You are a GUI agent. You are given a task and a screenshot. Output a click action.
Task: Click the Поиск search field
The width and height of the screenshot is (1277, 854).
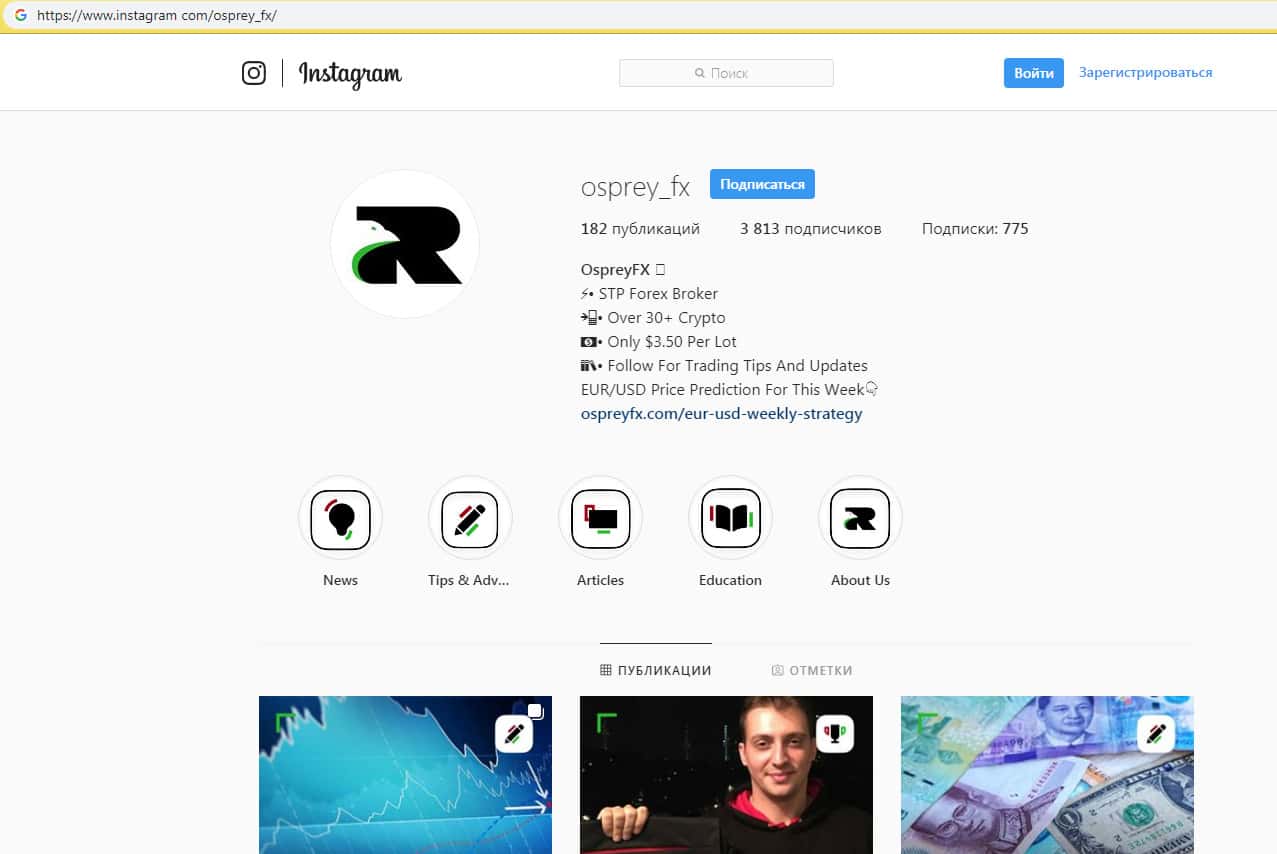tap(726, 73)
